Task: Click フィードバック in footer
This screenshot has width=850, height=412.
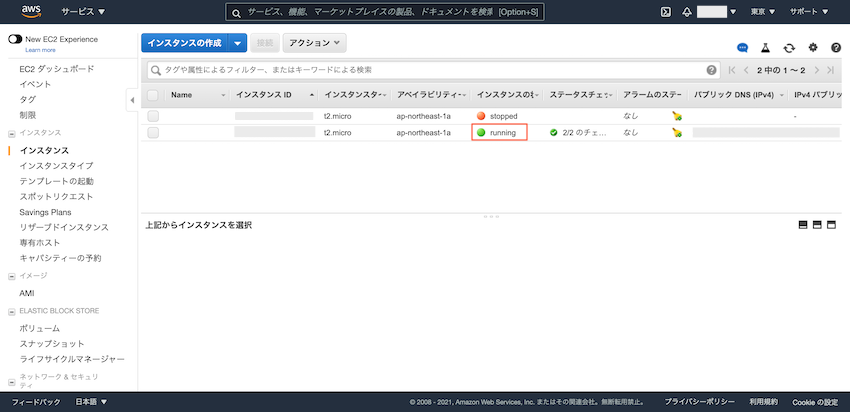Action: (36, 402)
